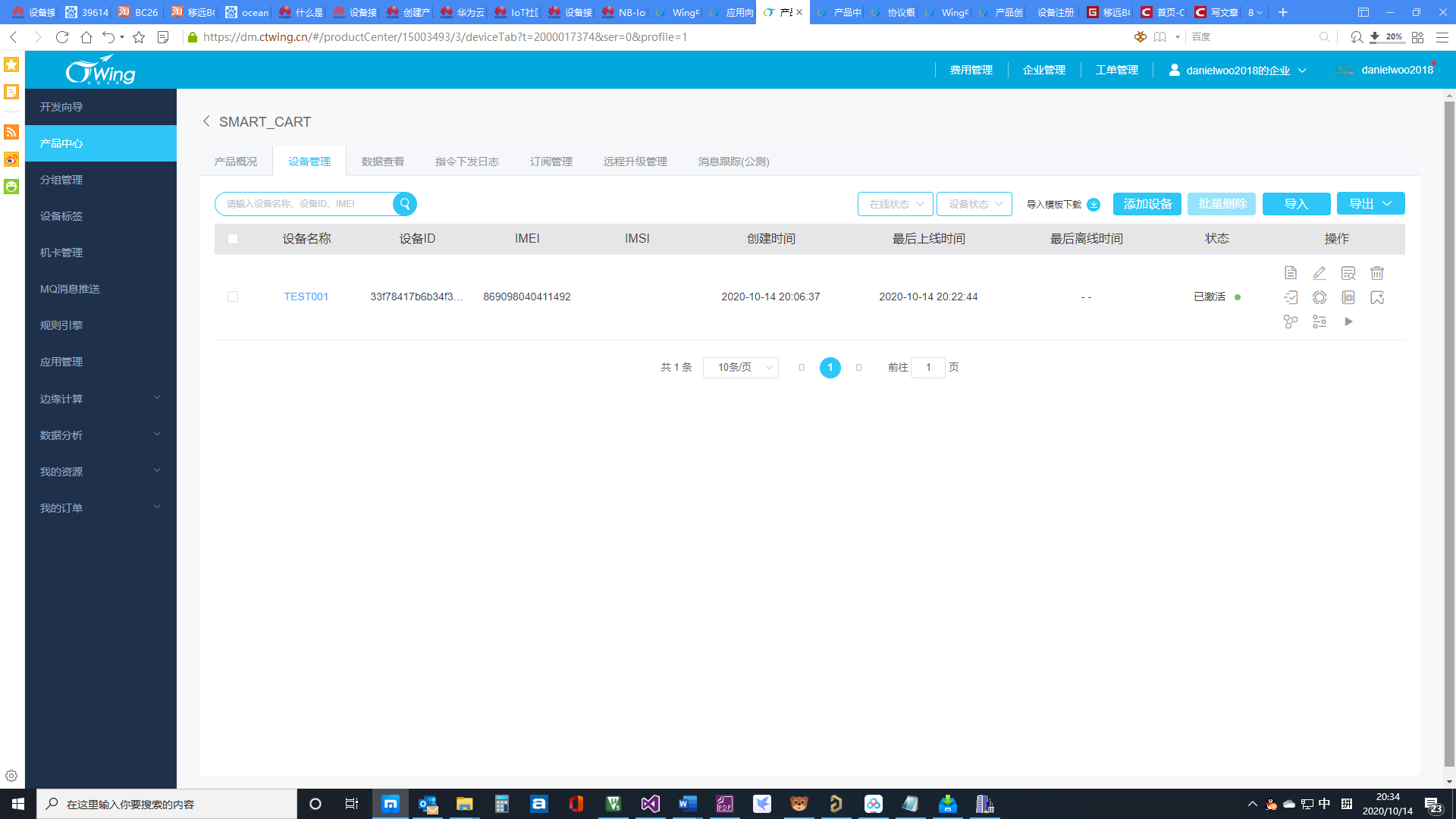This screenshot has width=1456, height=819.
Task: Select the play triangle icon for TEST001
Action: click(1348, 322)
